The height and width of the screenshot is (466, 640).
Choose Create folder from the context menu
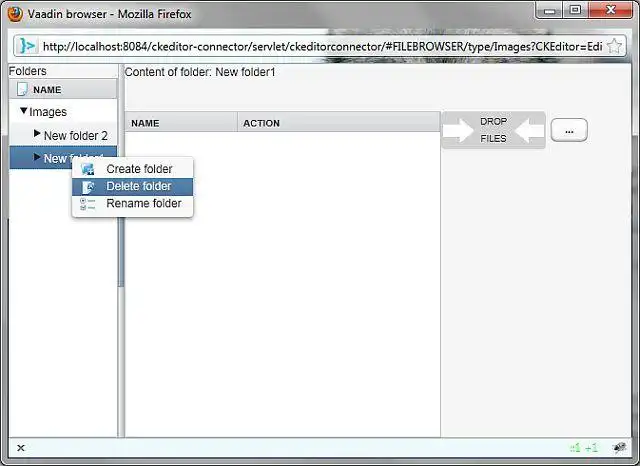coord(133,169)
